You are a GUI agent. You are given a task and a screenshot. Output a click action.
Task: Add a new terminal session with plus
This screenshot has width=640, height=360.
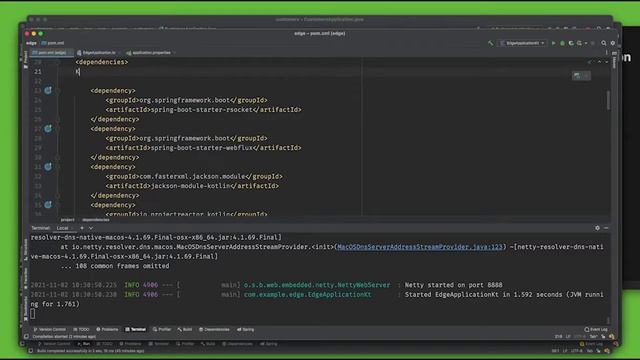82,228
